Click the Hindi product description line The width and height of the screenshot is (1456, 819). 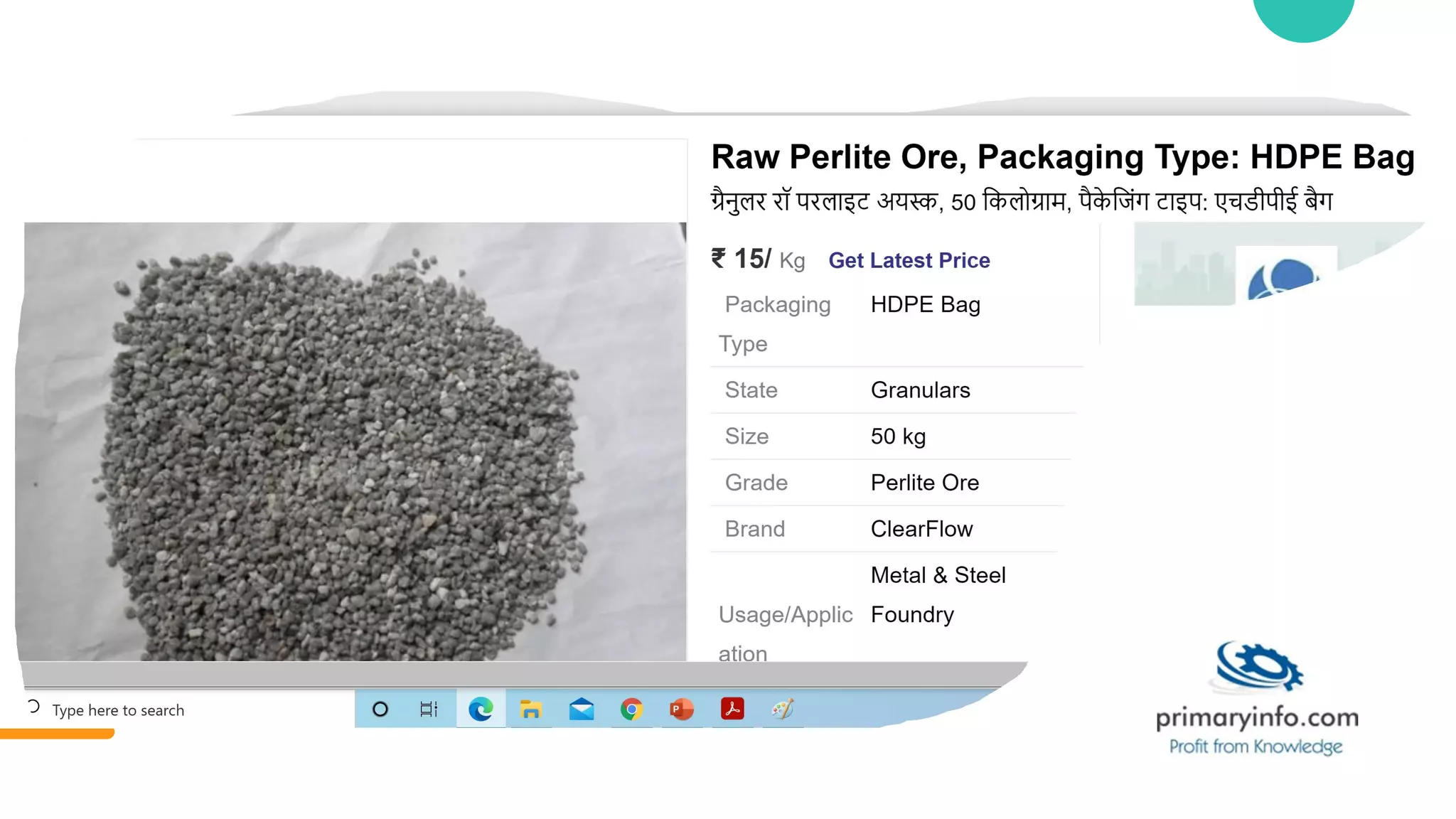pyautogui.click(x=1022, y=201)
